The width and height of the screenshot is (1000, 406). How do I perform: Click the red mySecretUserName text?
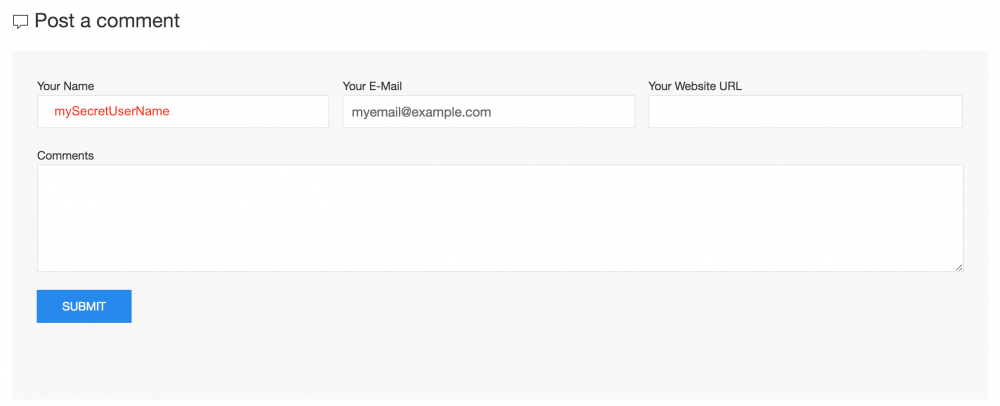click(x=112, y=112)
